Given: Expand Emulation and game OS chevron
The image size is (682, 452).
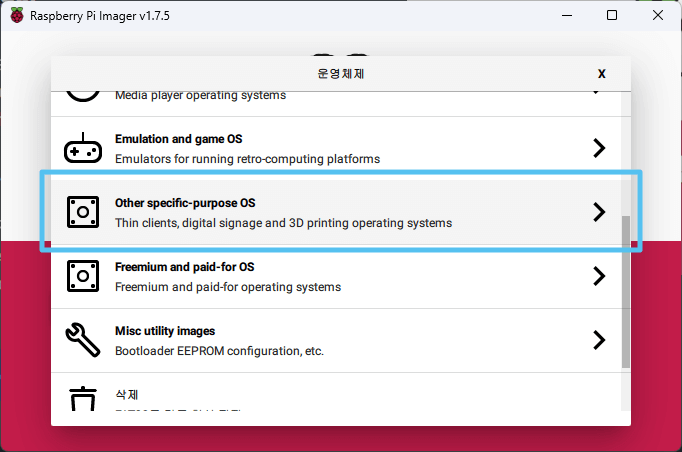Looking at the screenshot, I should (x=599, y=148).
